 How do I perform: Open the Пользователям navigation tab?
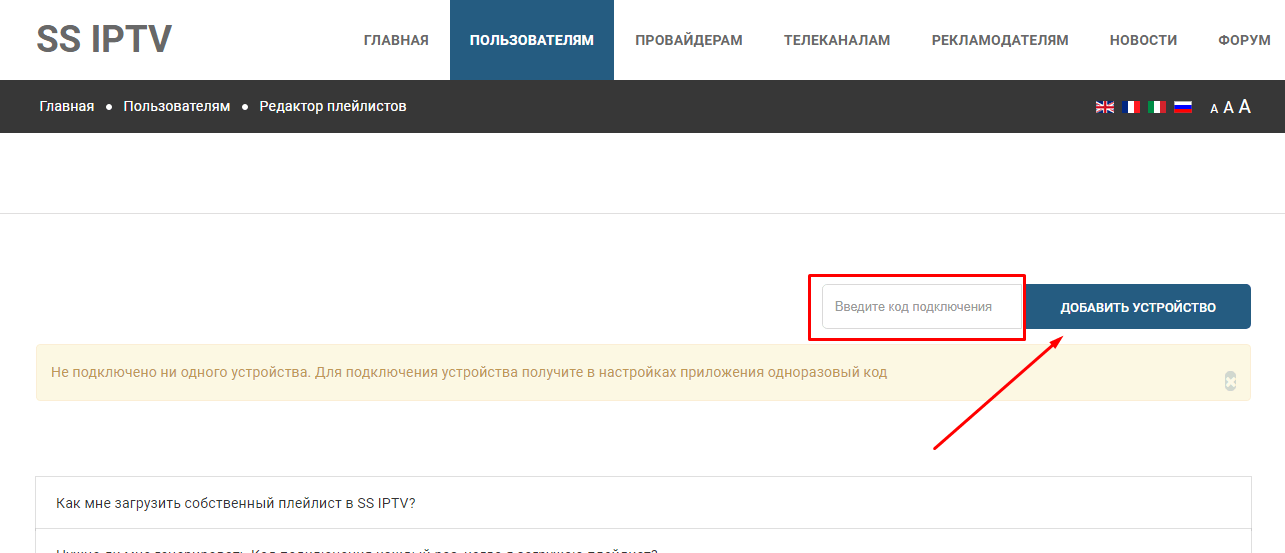[532, 40]
